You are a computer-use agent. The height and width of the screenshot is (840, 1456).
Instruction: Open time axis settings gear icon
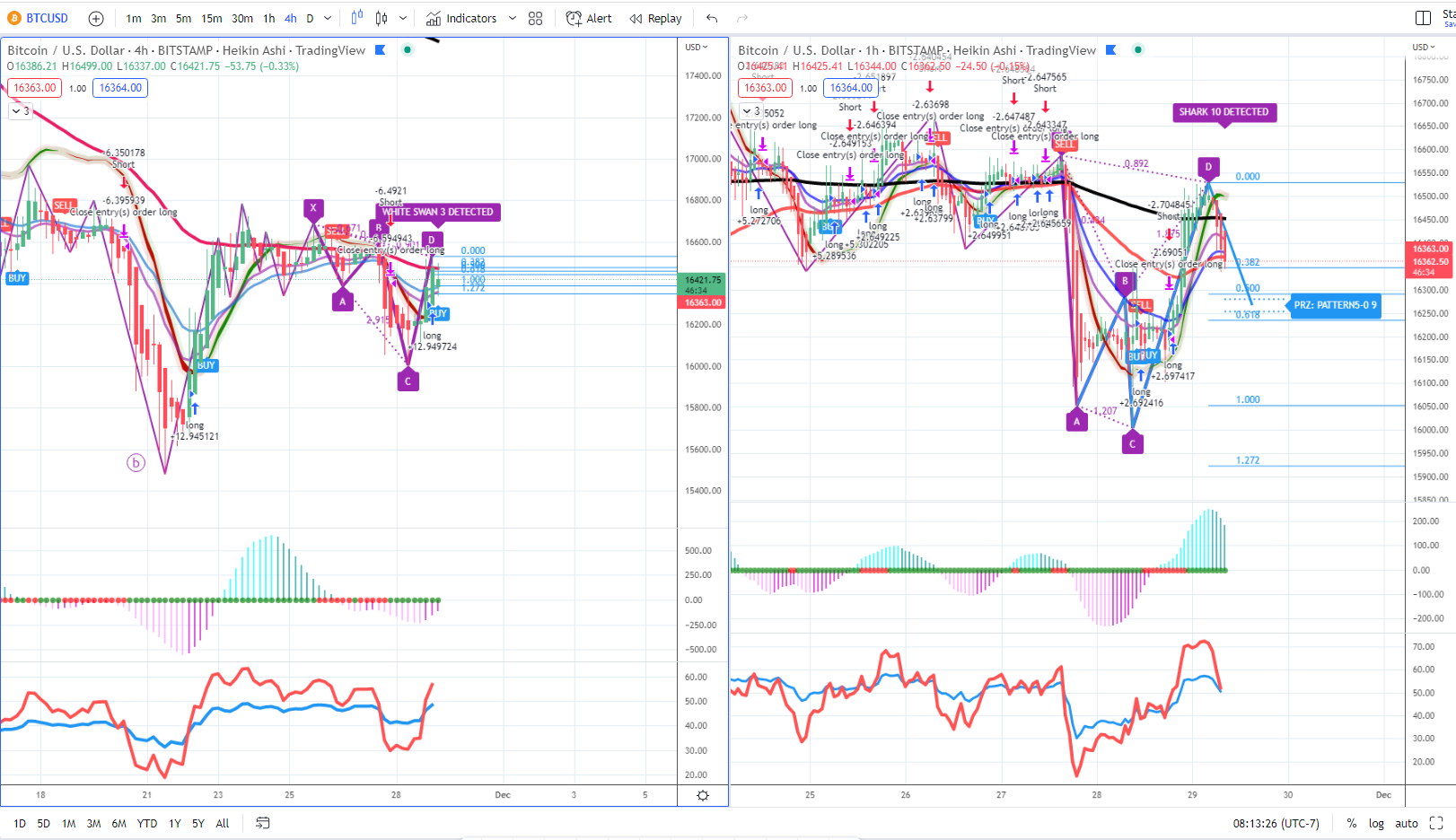coord(703,796)
